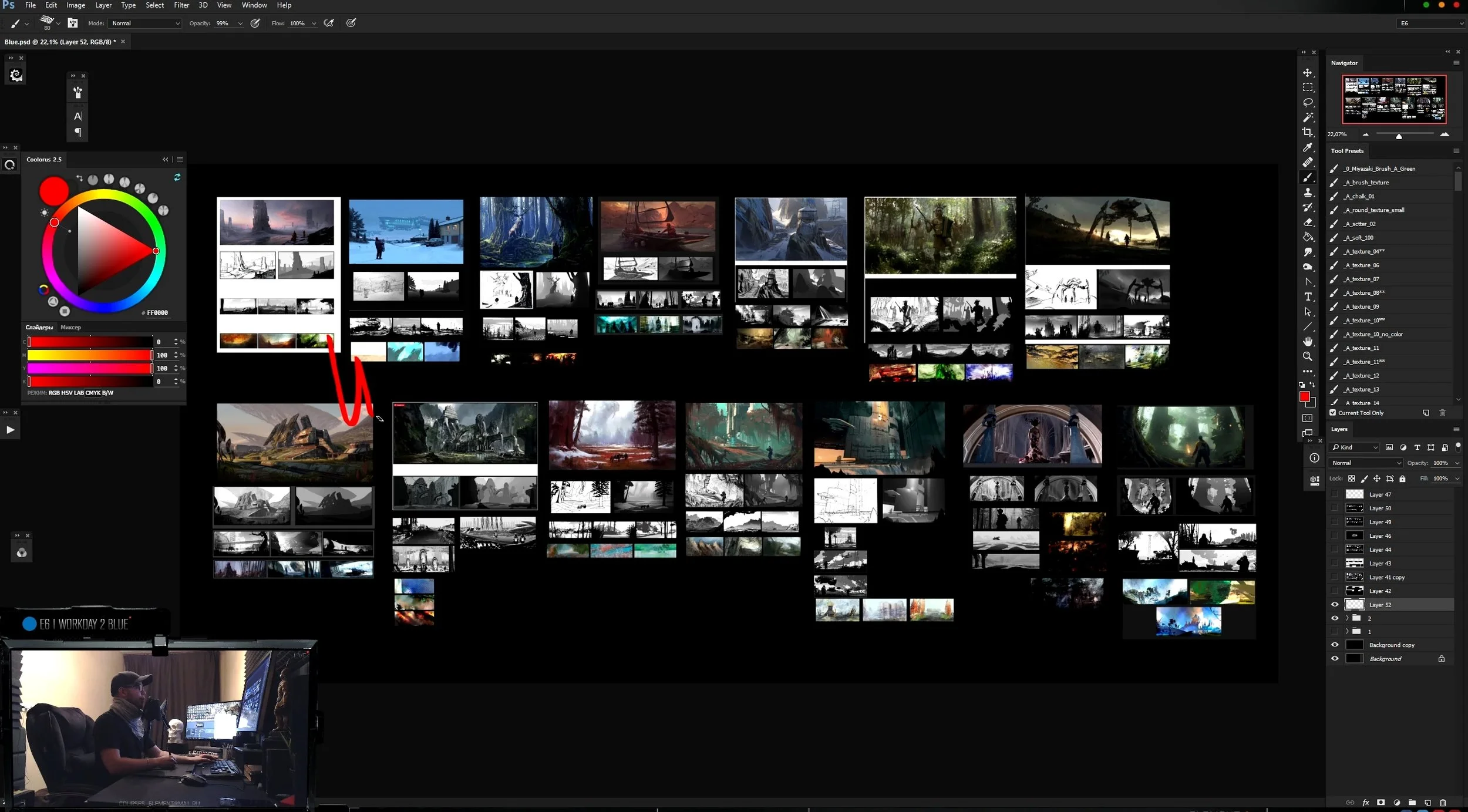Open the Window menu

(x=254, y=5)
